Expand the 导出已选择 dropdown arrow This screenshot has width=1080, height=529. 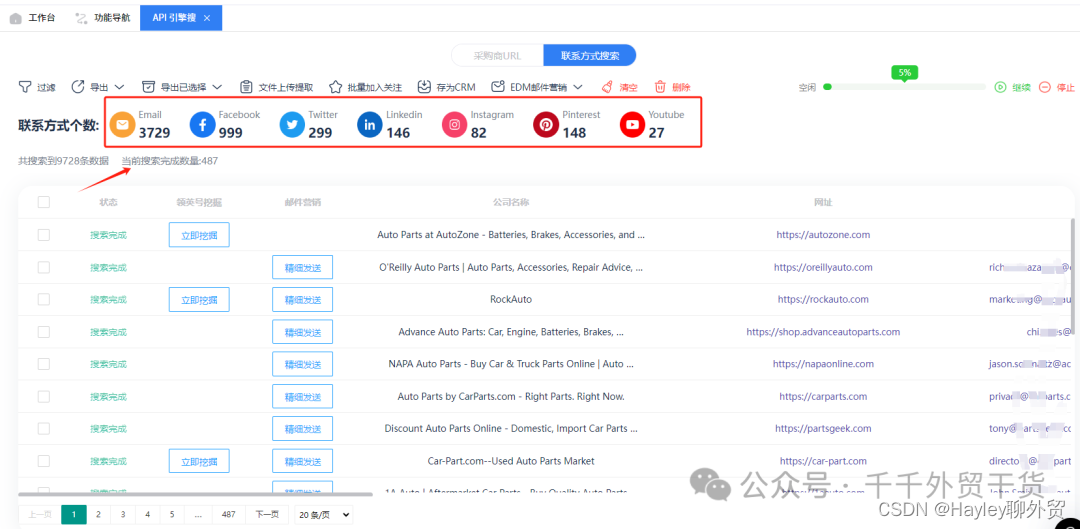tap(217, 87)
